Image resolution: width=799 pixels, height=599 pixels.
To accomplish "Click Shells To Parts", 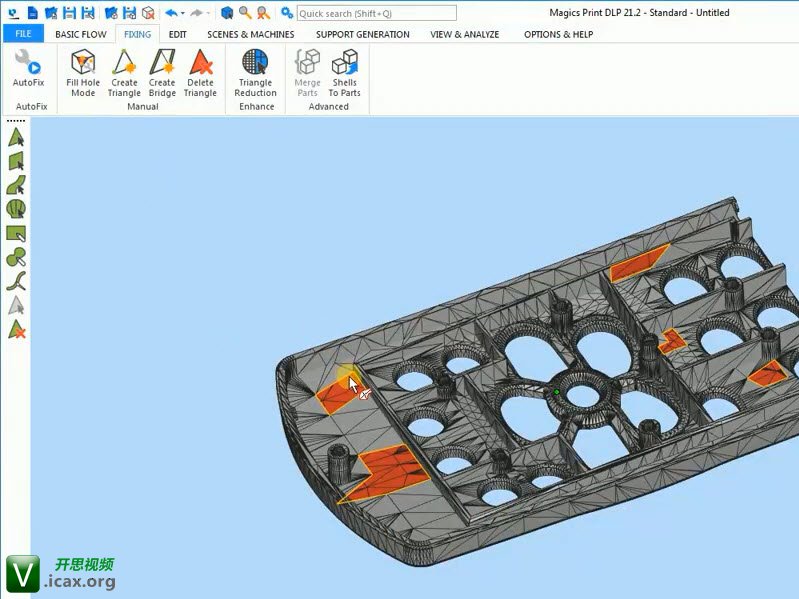I will tap(344, 73).
